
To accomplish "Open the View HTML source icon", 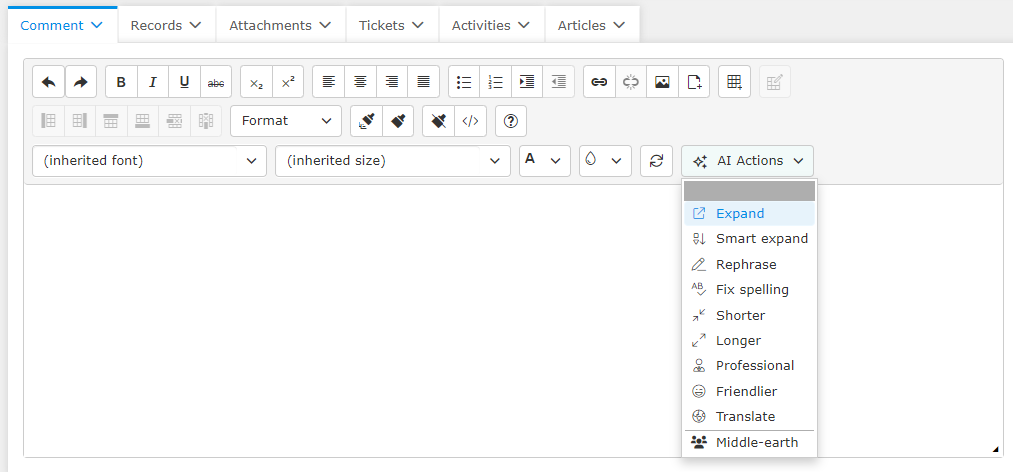I will point(470,121).
